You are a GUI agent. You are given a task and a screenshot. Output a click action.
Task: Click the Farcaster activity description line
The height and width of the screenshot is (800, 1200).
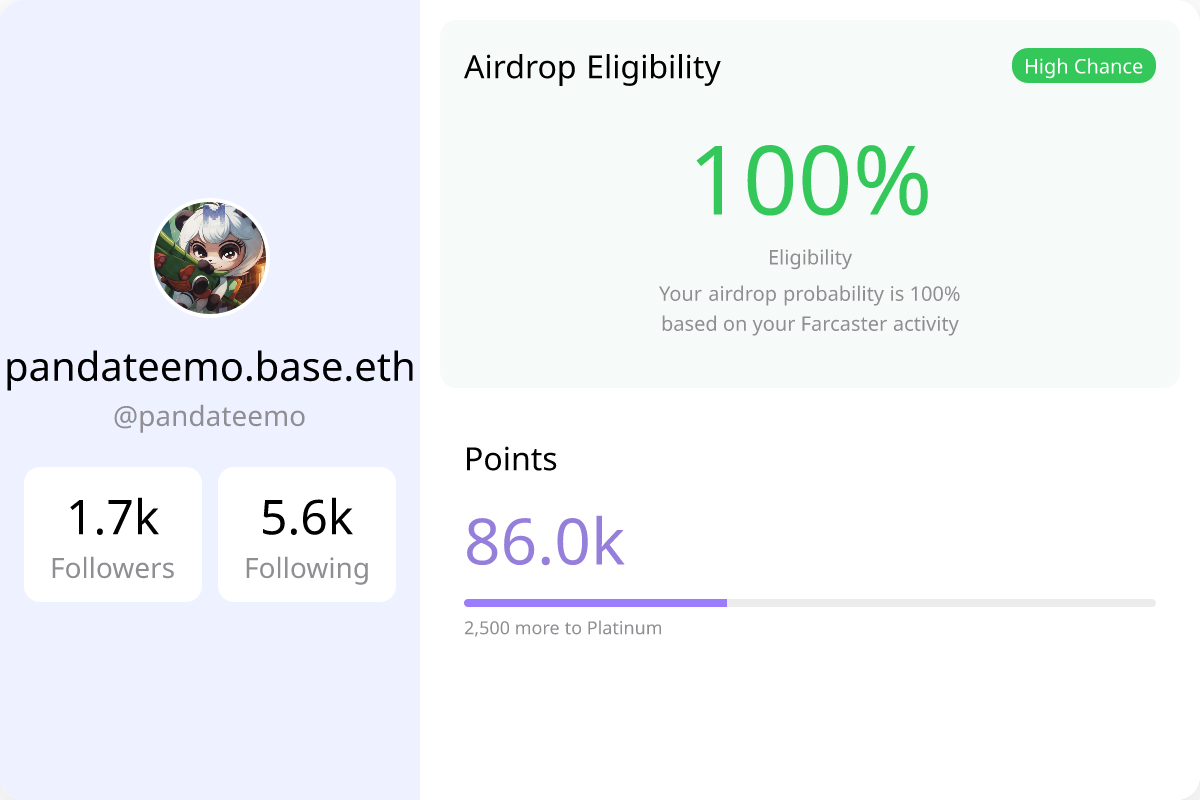point(810,324)
